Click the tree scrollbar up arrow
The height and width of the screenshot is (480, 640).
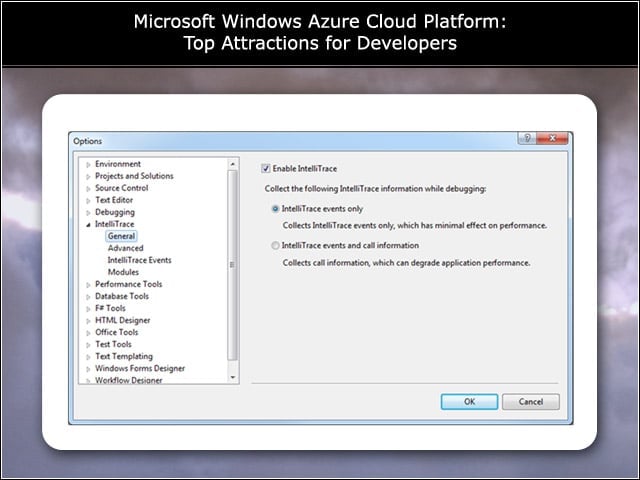(x=233, y=164)
